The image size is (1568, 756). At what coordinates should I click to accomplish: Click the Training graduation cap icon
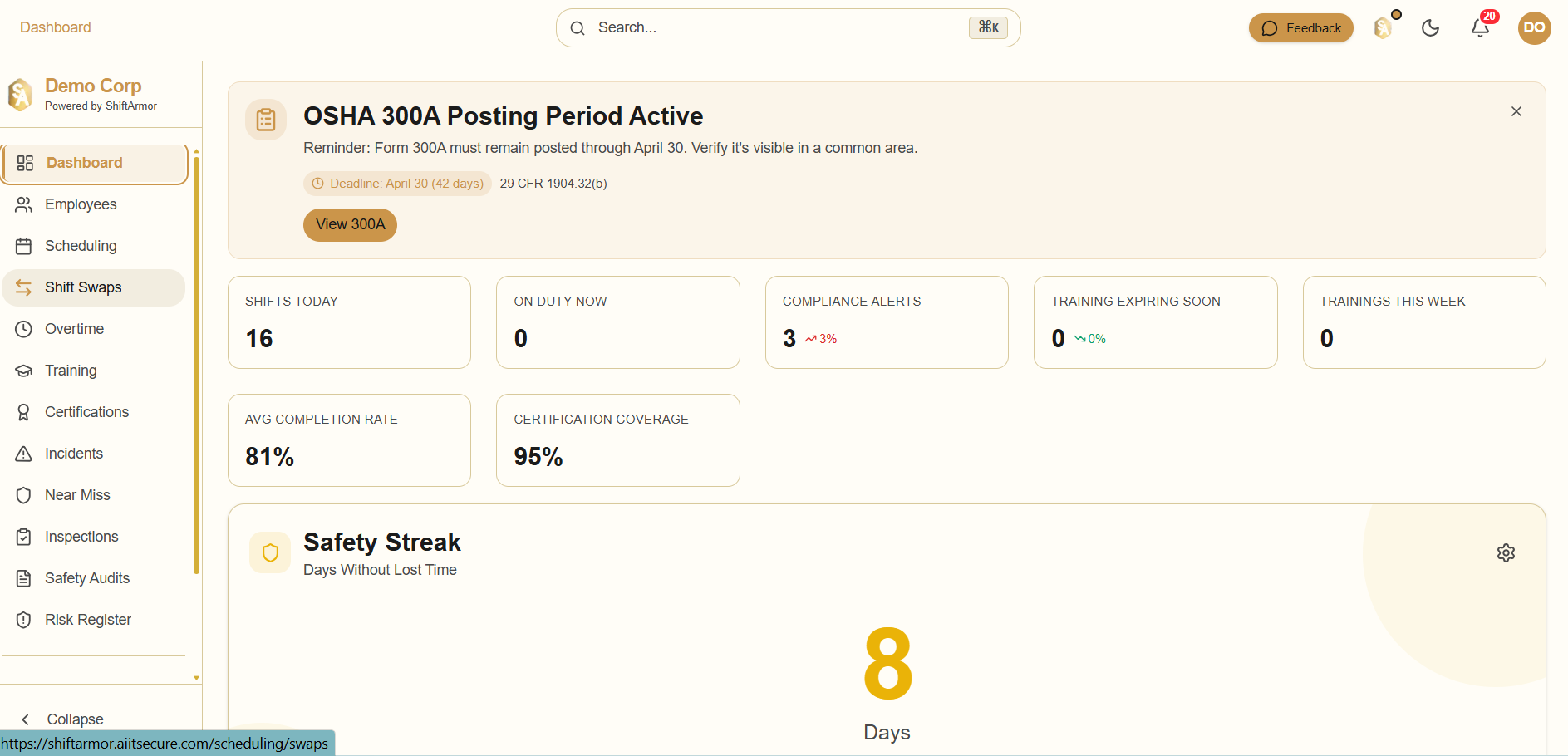24,371
